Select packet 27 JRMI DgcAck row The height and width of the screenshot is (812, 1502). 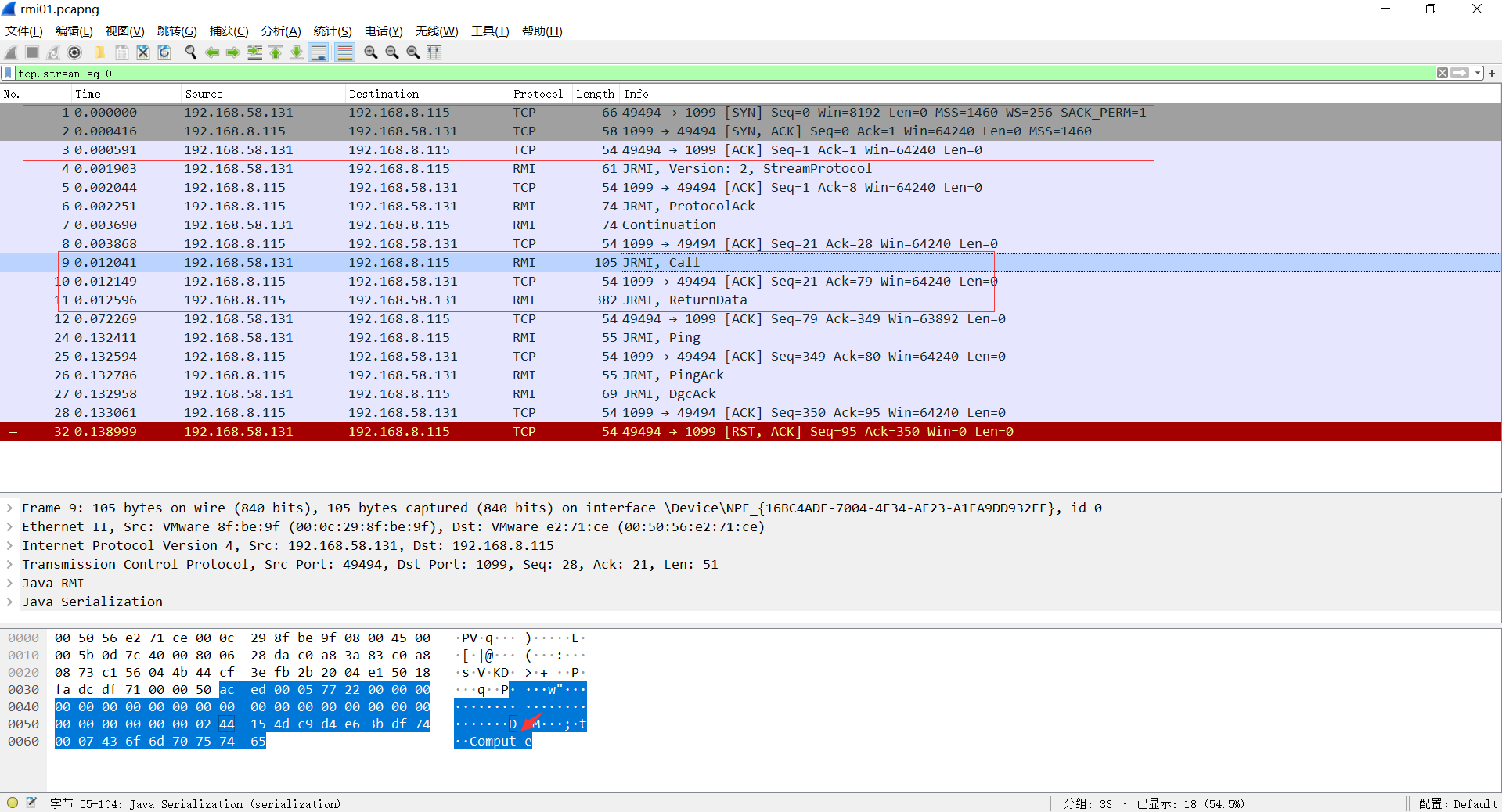point(751,394)
